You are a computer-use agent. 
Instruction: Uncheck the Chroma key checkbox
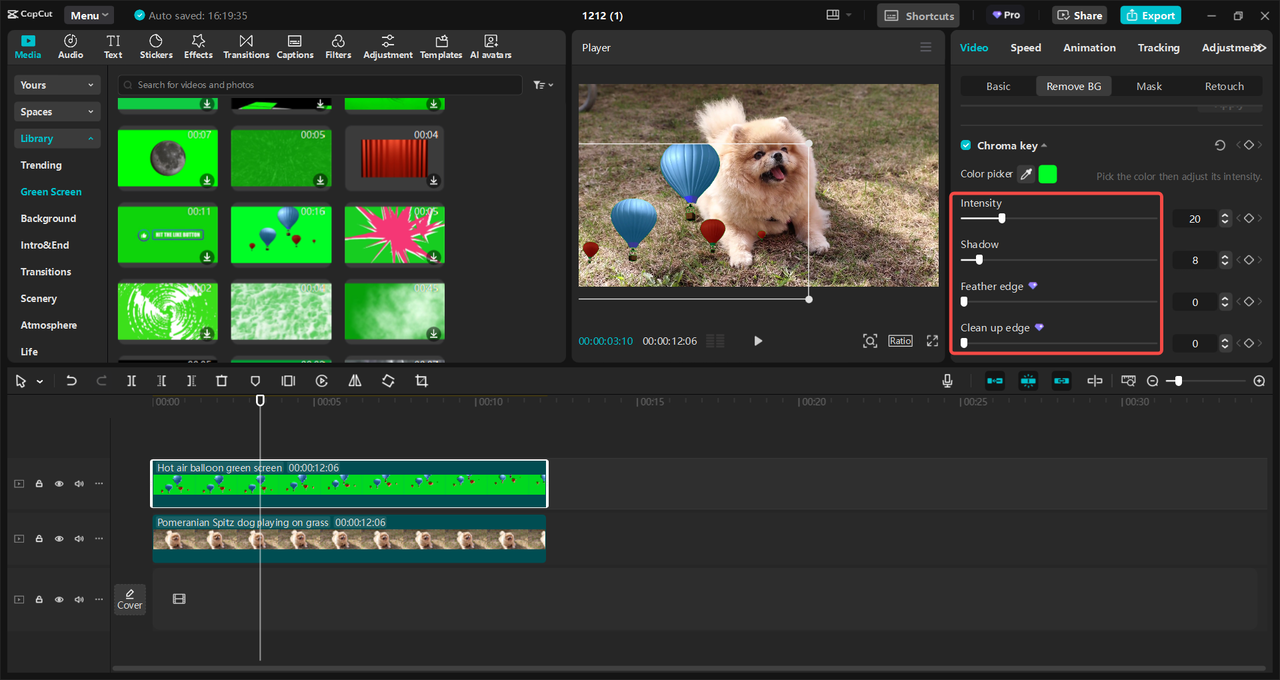(966, 145)
